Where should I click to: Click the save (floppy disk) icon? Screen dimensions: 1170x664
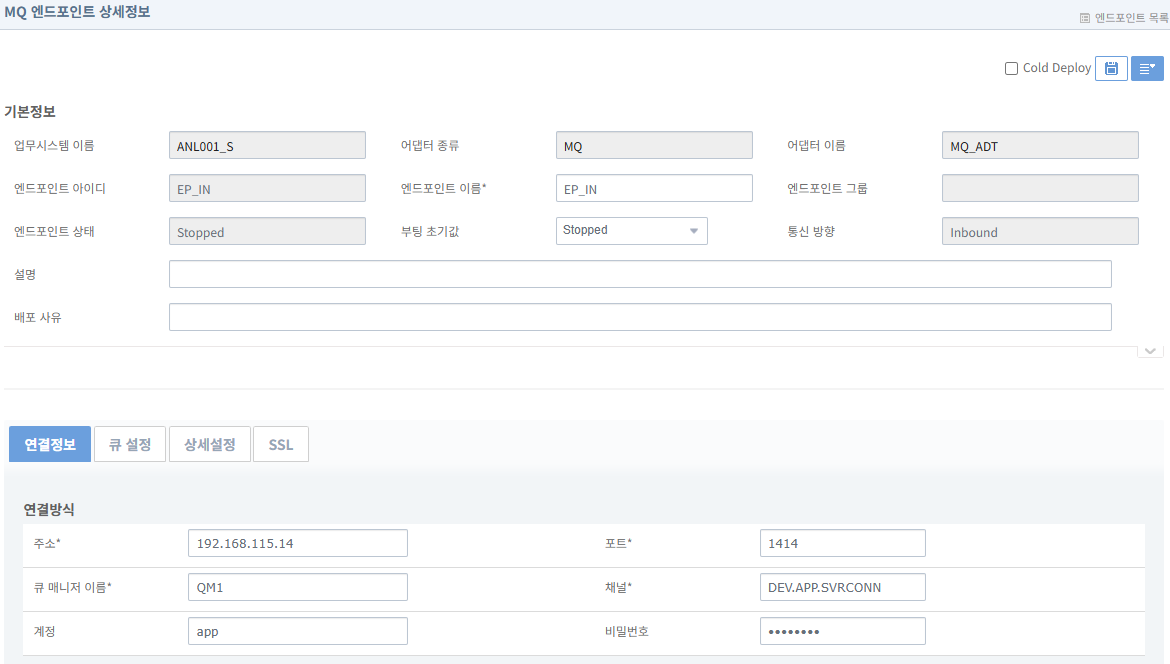pyautogui.click(x=1111, y=68)
